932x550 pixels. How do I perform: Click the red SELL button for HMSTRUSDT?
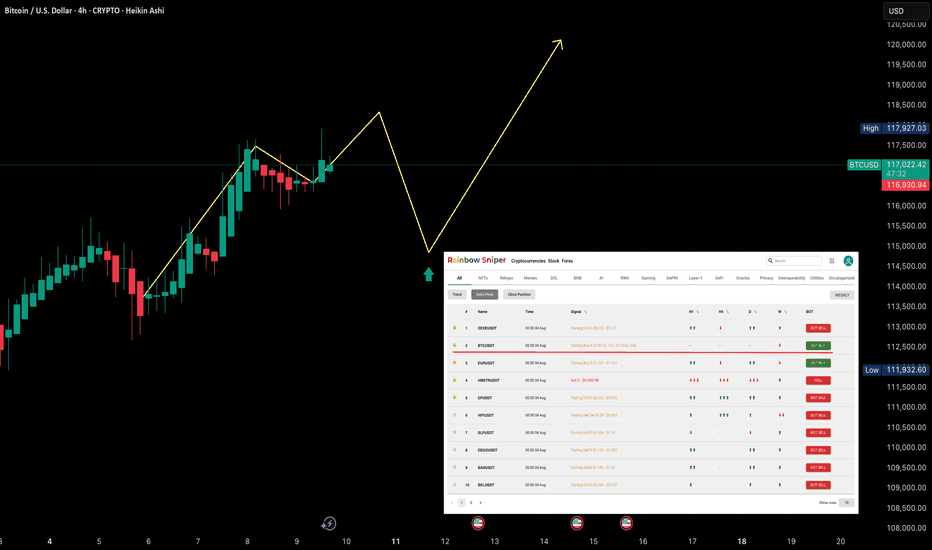[818, 381]
